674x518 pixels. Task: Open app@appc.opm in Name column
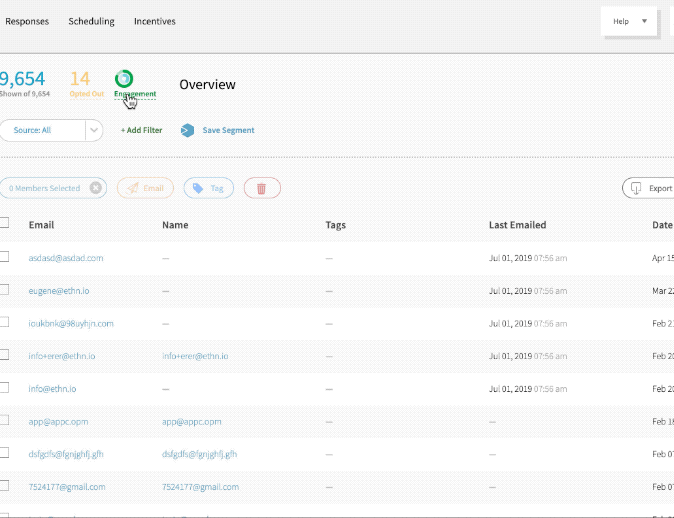tap(192, 421)
